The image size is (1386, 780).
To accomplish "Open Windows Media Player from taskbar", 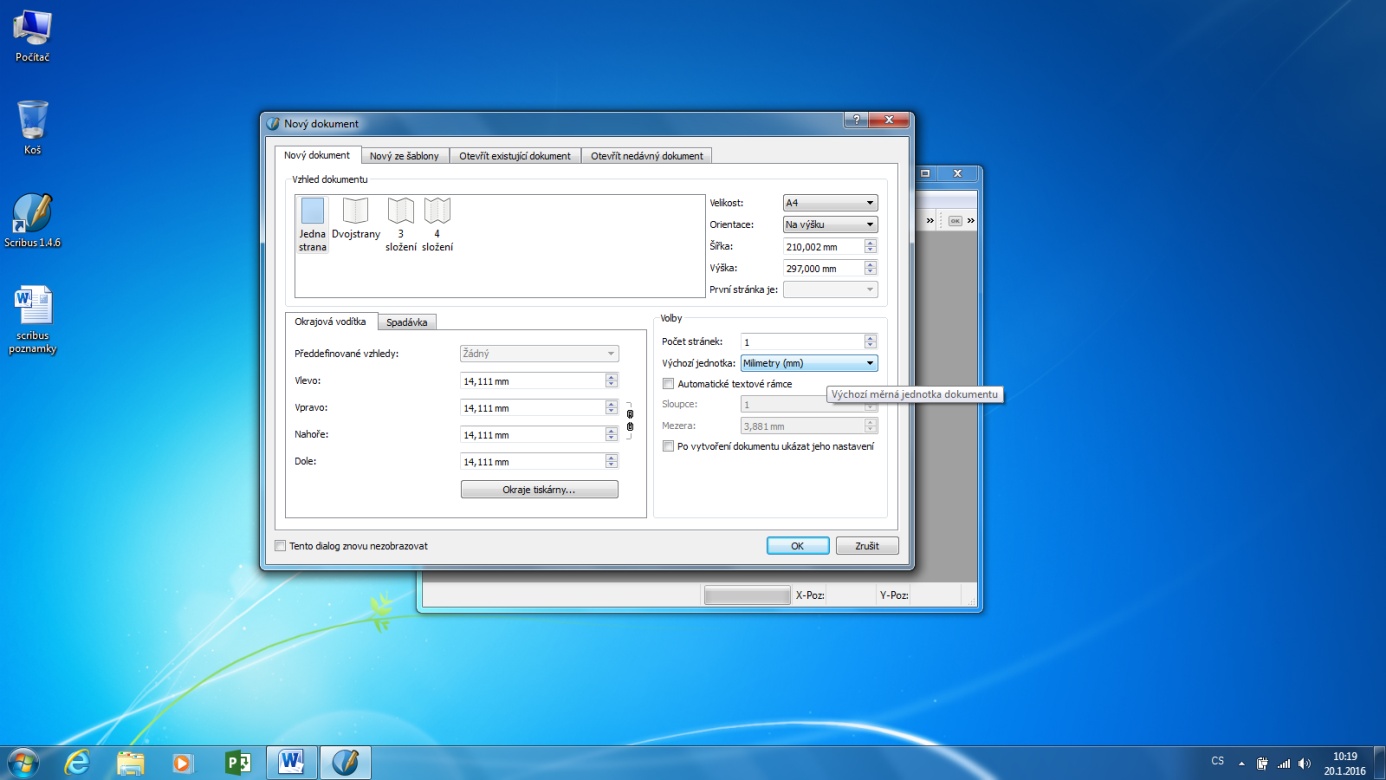I will click(x=182, y=762).
